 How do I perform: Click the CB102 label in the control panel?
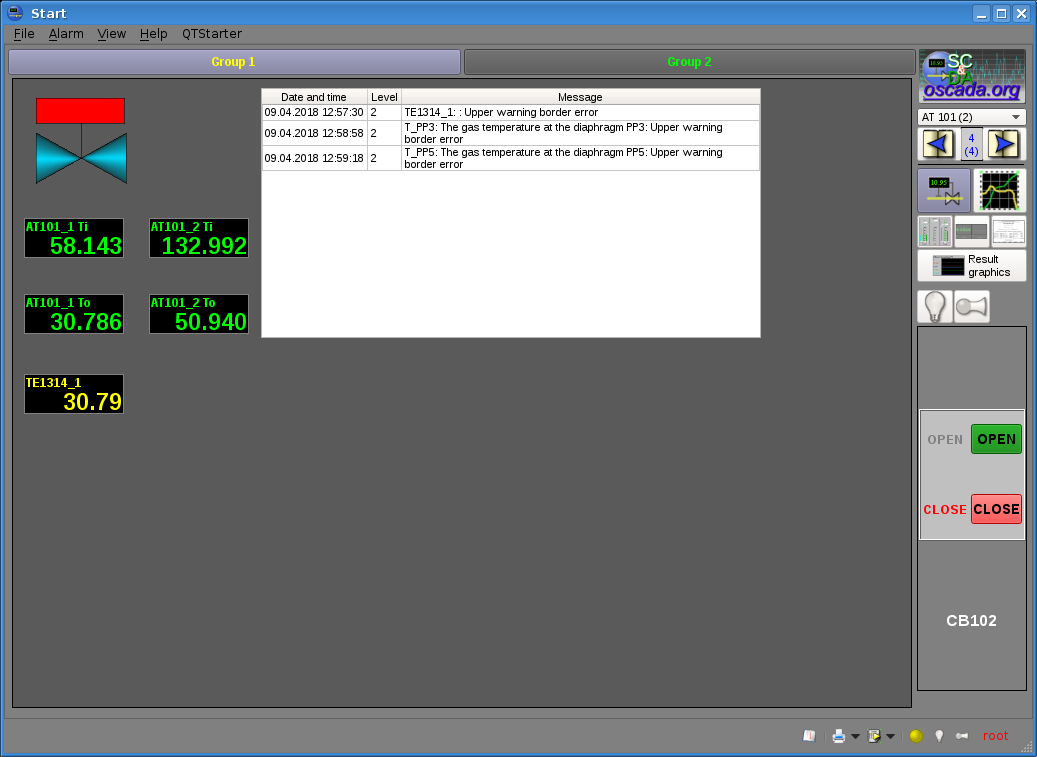tap(972, 621)
